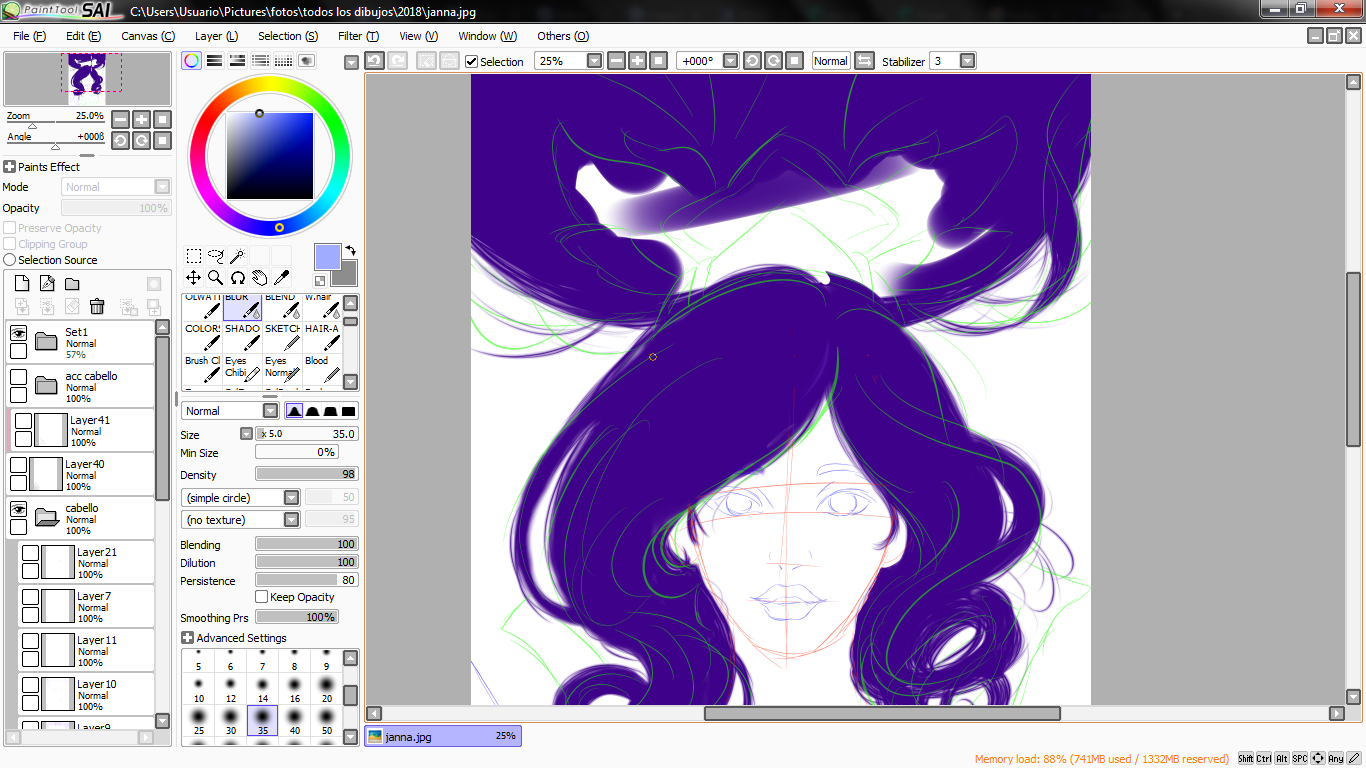The image size is (1366, 768).
Task: Adjust the brush Density slider
Action: coord(307,475)
